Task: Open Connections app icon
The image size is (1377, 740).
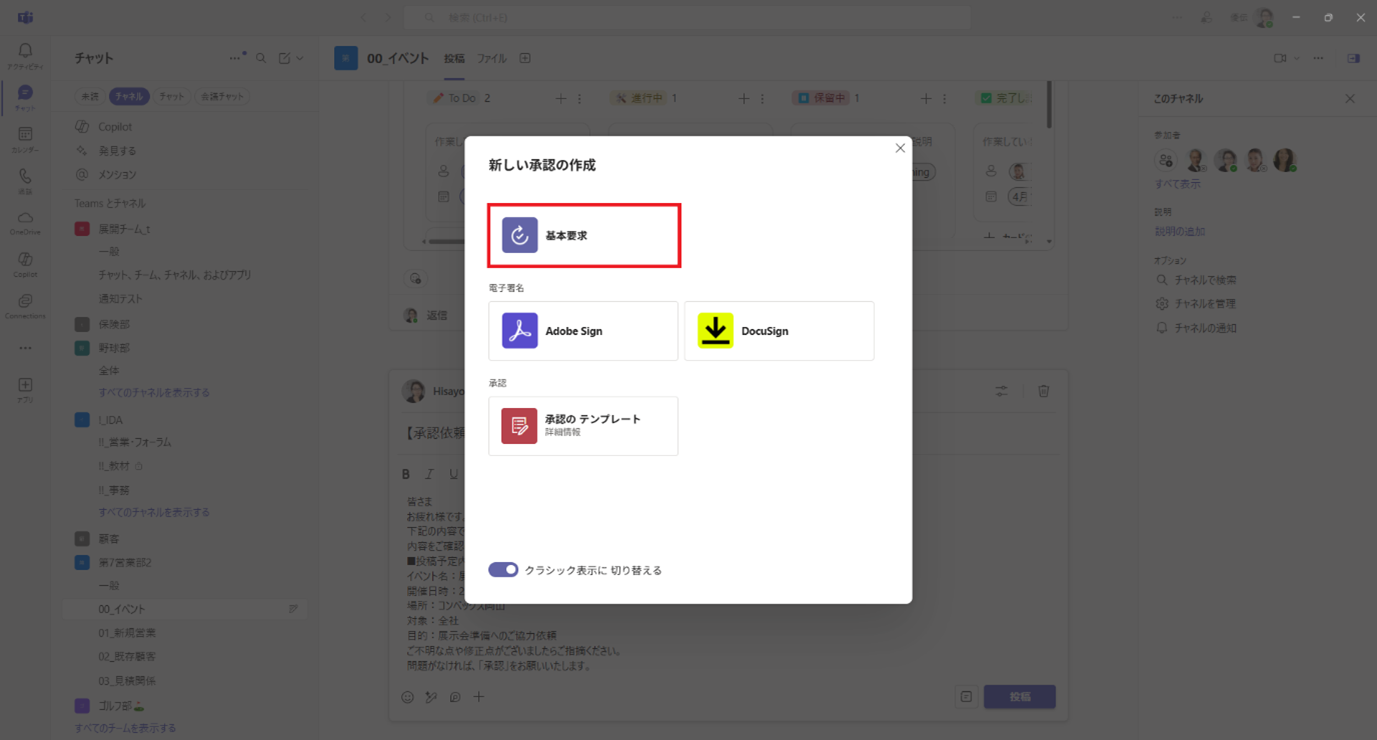Action: (x=25, y=306)
